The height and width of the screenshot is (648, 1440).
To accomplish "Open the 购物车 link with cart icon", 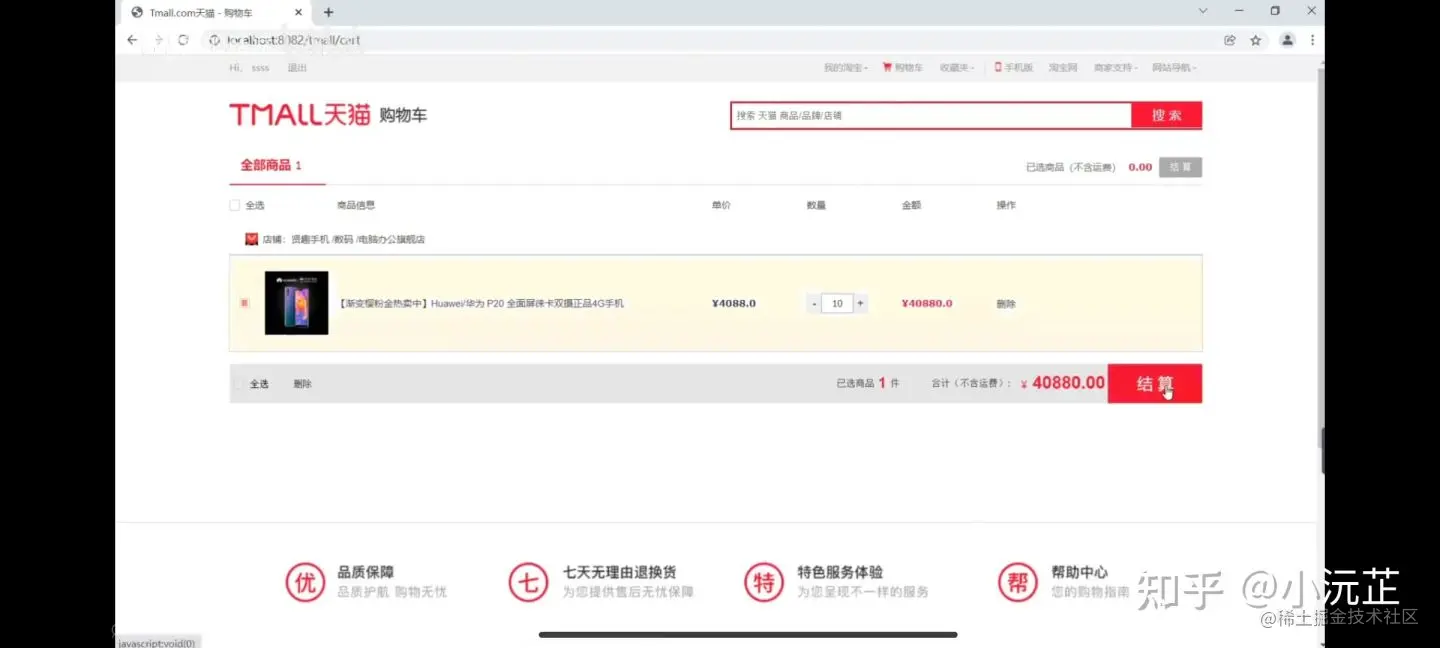I will (x=902, y=68).
